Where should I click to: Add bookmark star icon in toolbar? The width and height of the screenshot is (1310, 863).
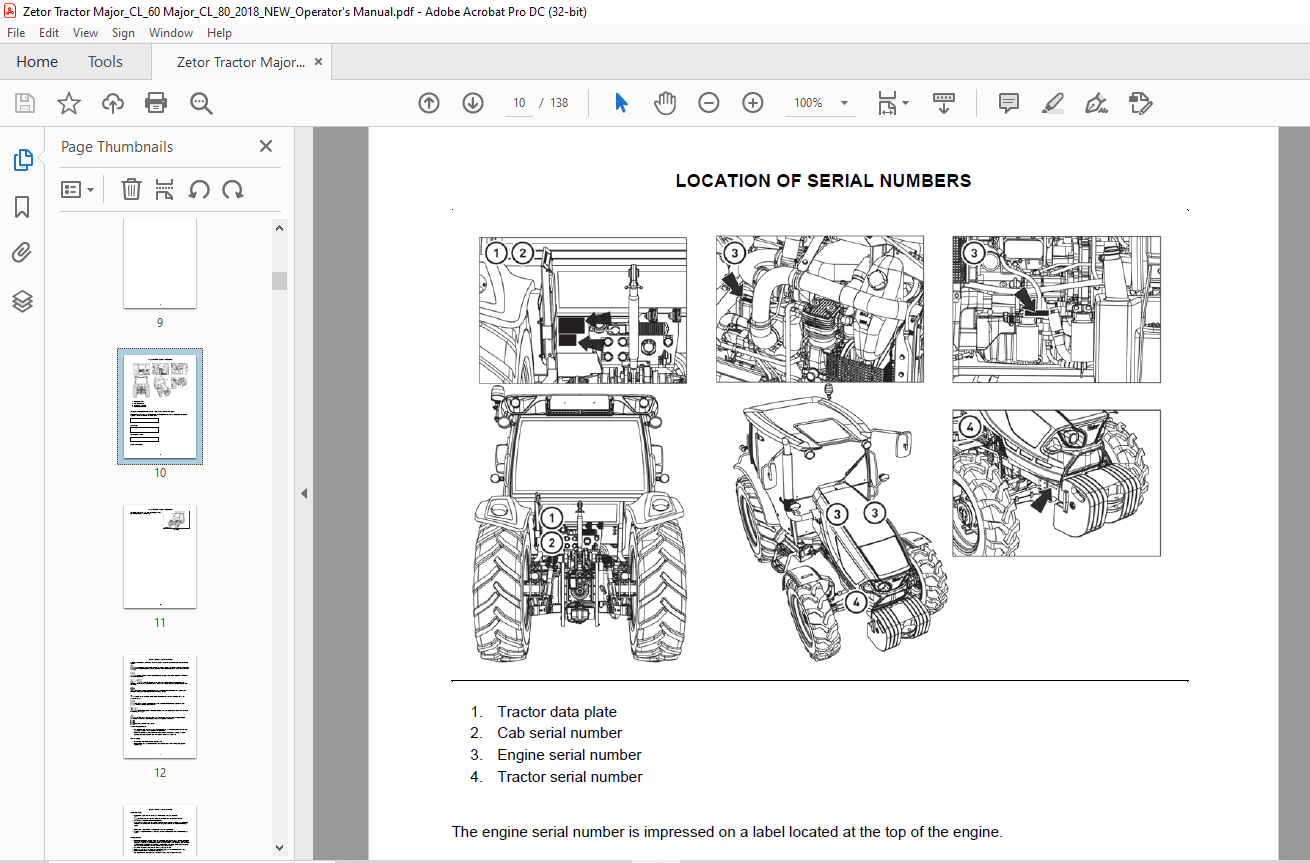tap(68, 103)
